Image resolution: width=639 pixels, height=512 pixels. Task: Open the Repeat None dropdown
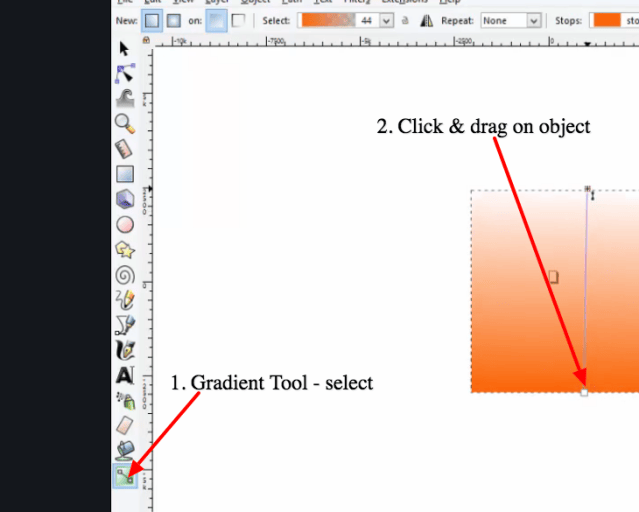(510, 20)
